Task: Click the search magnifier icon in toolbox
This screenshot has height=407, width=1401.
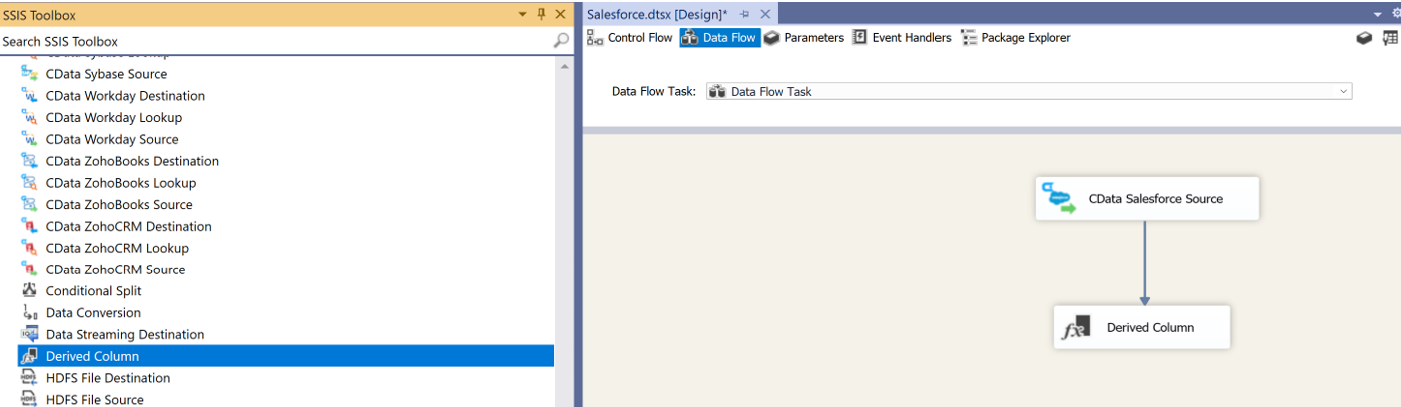Action: click(x=561, y=41)
